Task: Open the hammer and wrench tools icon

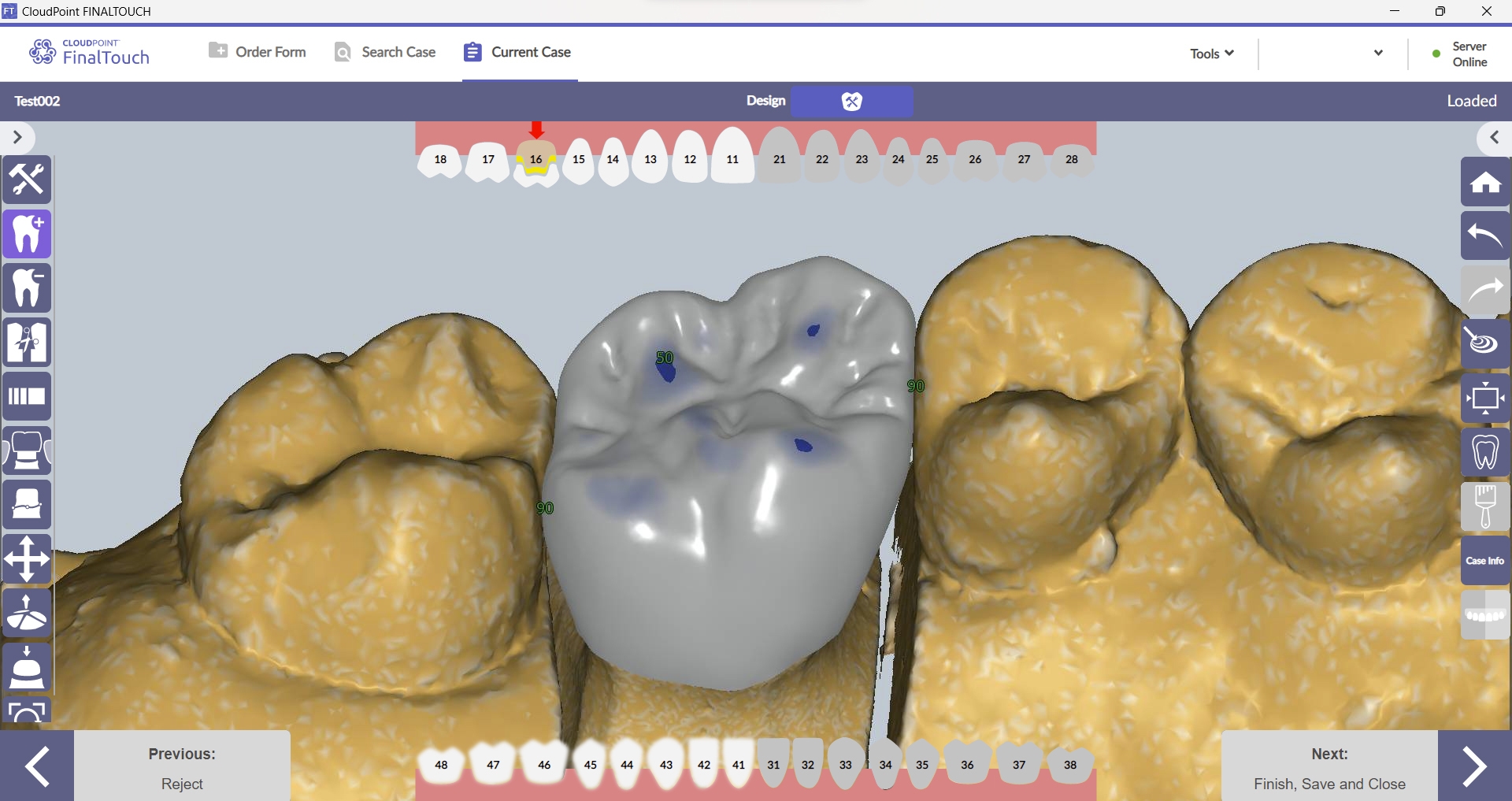Action: [28, 180]
